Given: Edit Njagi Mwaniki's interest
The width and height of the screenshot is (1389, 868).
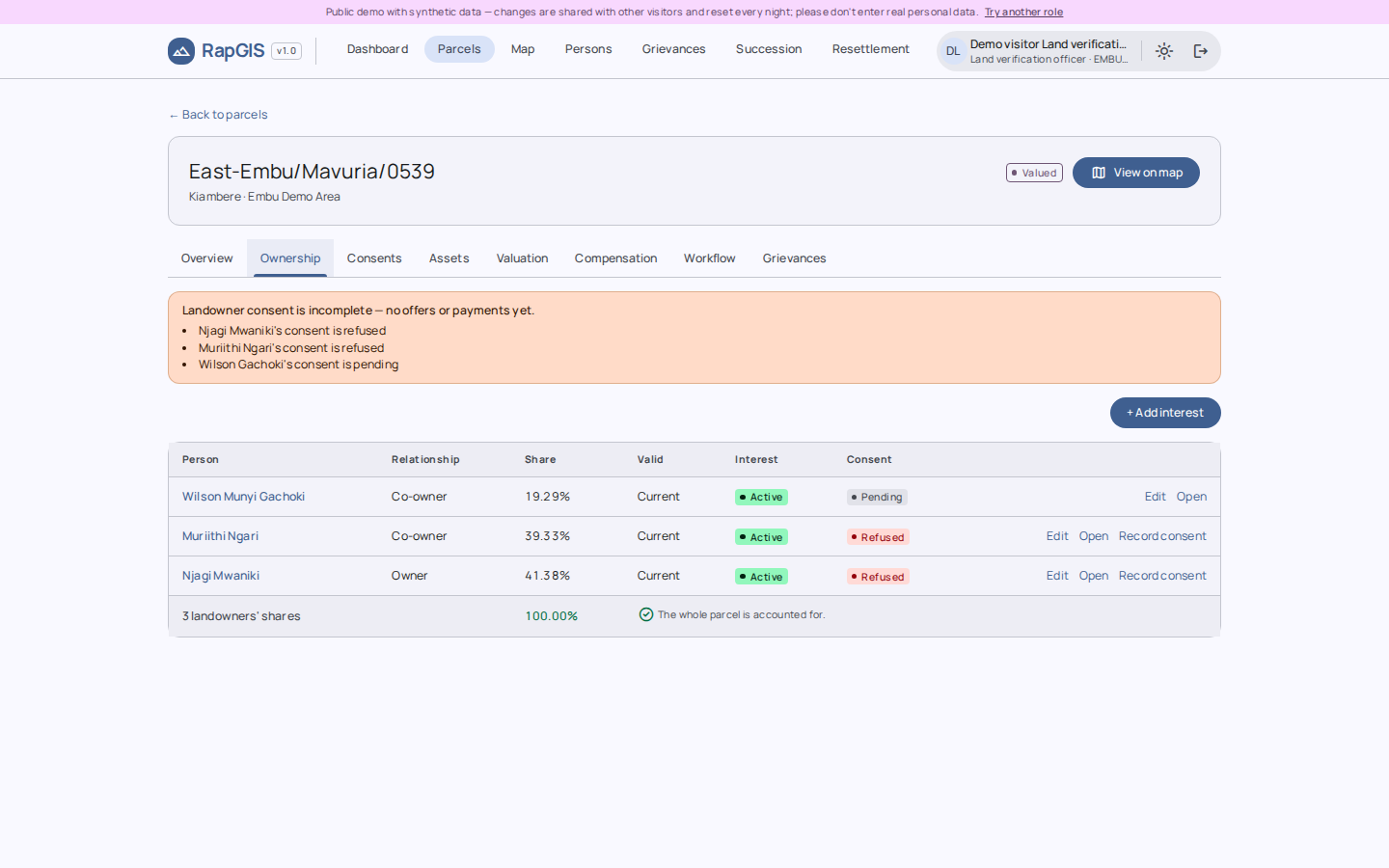Looking at the screenshot, I should (1057, 576).
